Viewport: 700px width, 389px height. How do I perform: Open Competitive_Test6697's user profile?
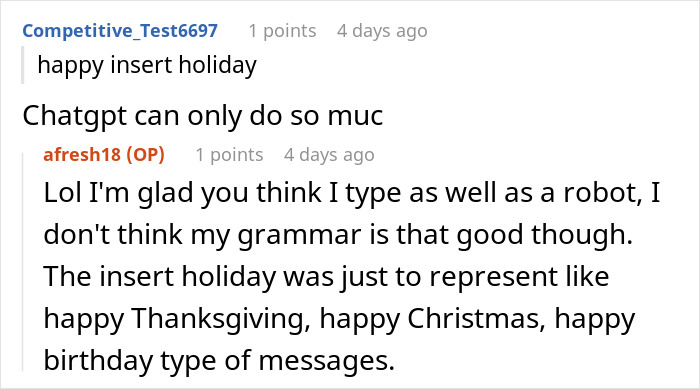tap(120, 31)
